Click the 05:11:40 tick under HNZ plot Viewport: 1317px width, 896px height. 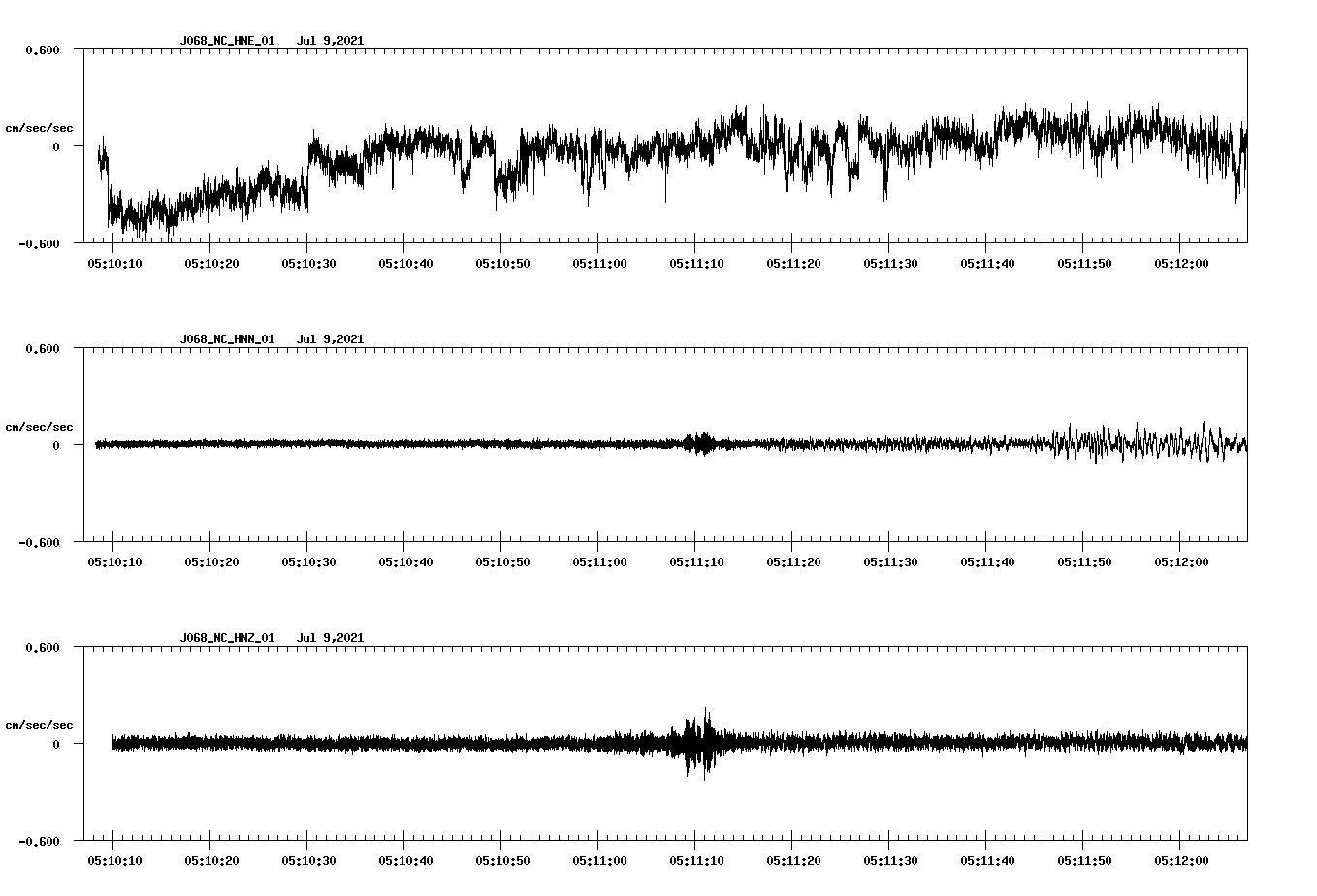pos(987,860)
